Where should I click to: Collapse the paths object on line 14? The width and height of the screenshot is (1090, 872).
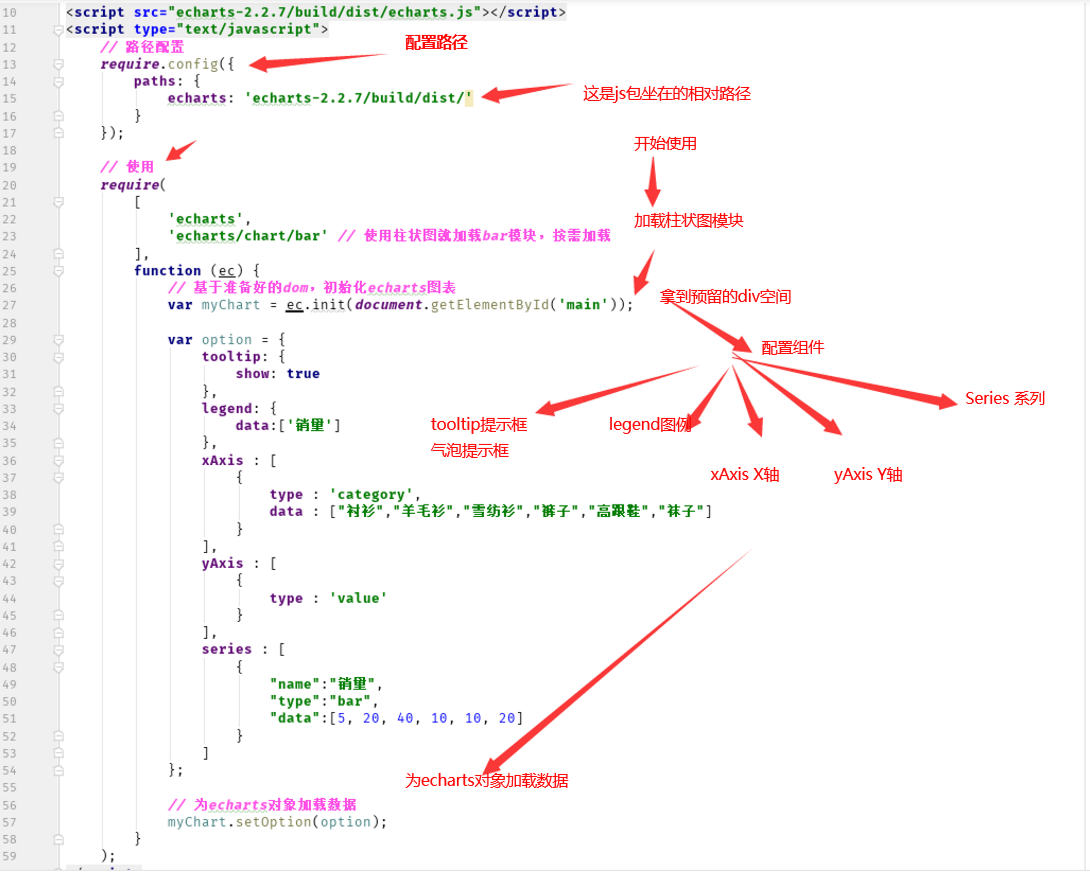point(58,82)
